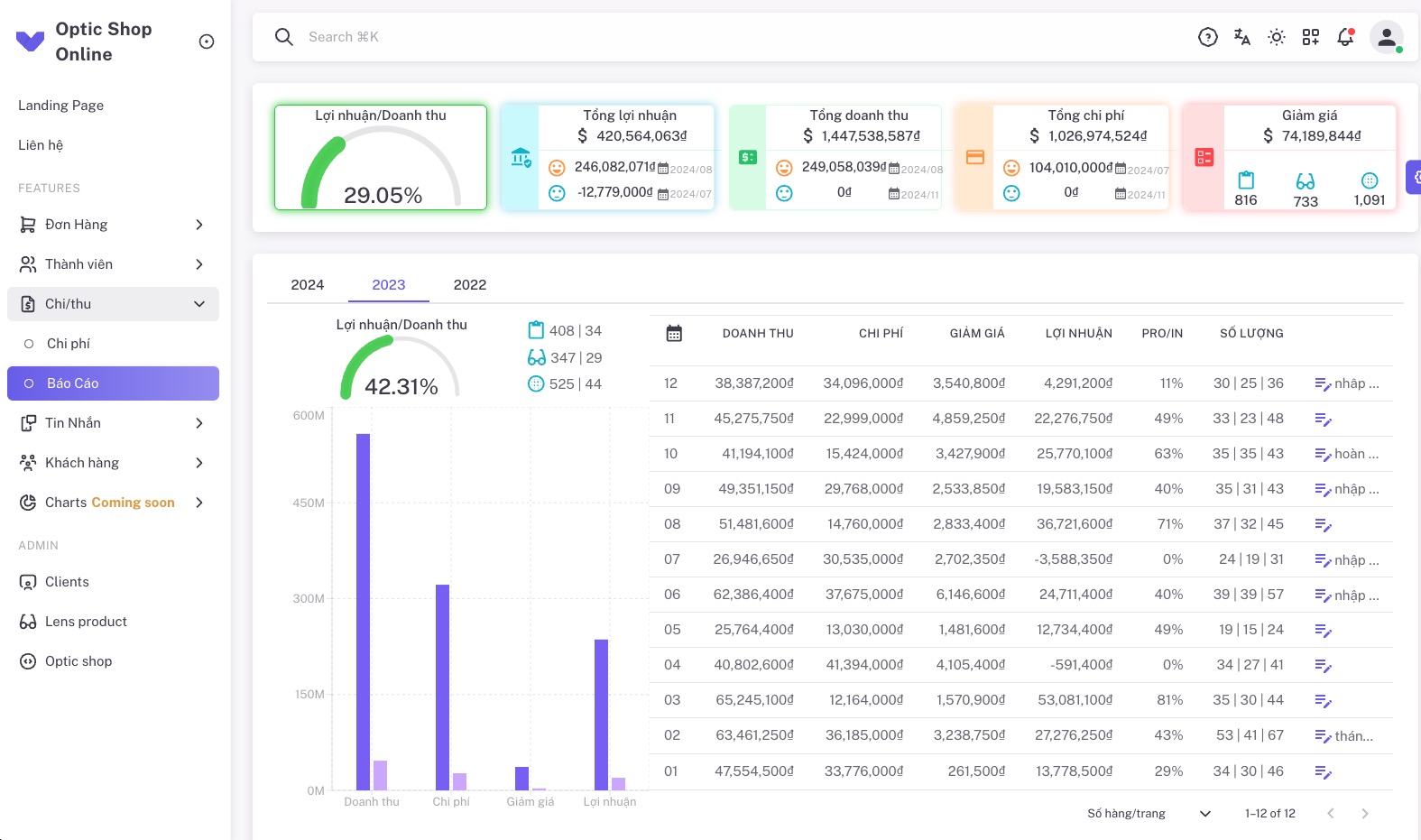Toggle the light/dark theme sun icon

pyautogui.click(x=1277, y=37)
